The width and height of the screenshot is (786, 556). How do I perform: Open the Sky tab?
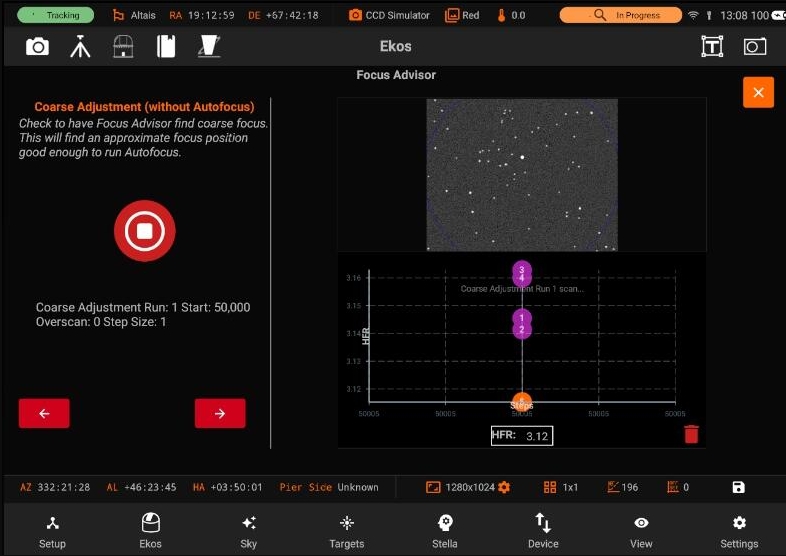pos(249,530)
